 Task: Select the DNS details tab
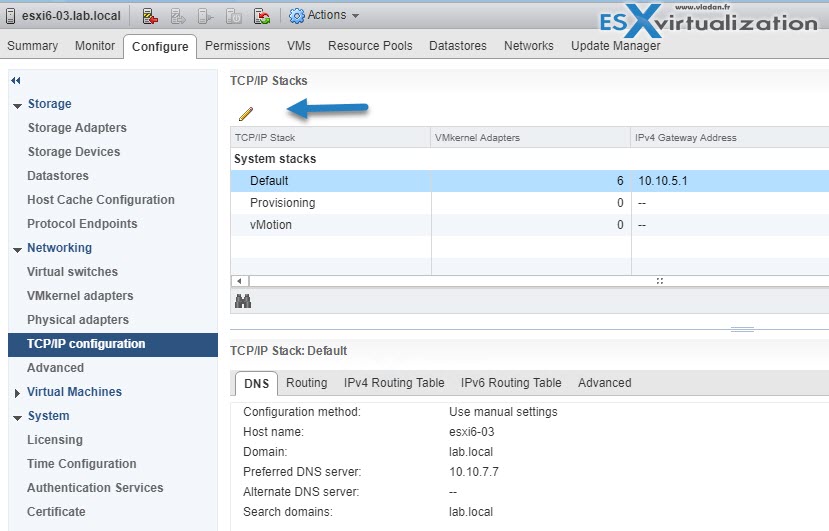tap(256, 383)
